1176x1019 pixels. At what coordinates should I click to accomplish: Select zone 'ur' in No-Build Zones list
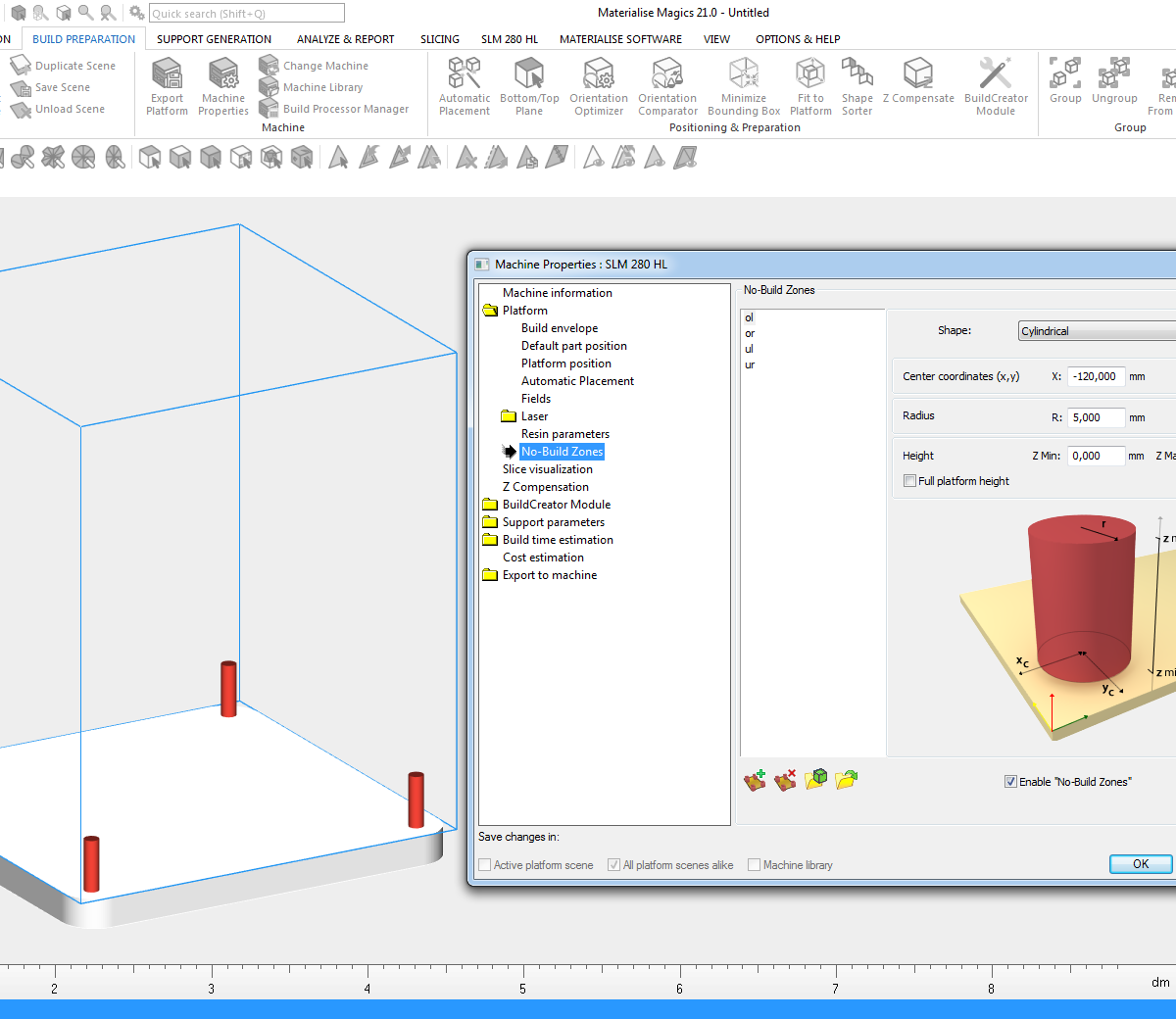pyautogui.click(x=750, y=364)
